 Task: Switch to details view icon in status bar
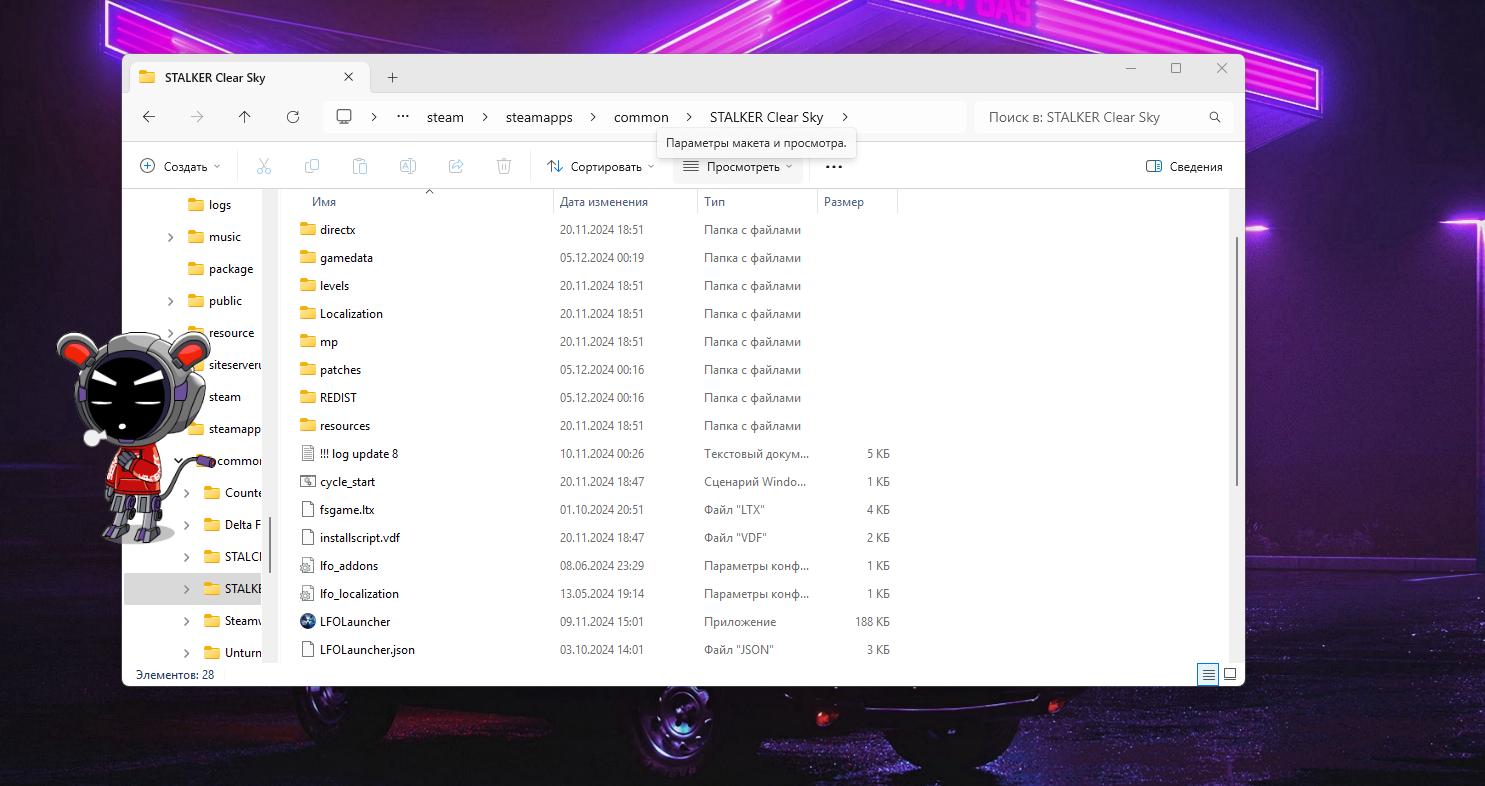pyautogui.click(x=1209, y=674)
